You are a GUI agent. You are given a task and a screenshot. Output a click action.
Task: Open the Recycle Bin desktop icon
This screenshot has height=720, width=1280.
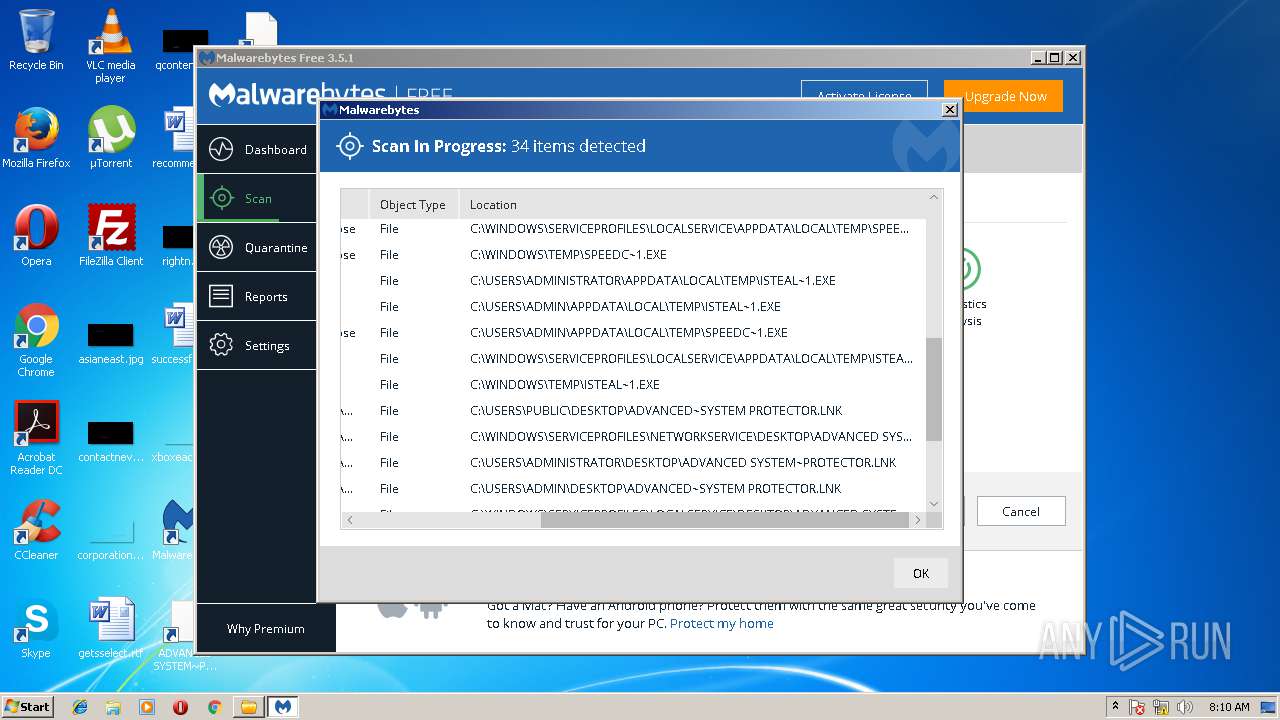(x=36, y=40)
